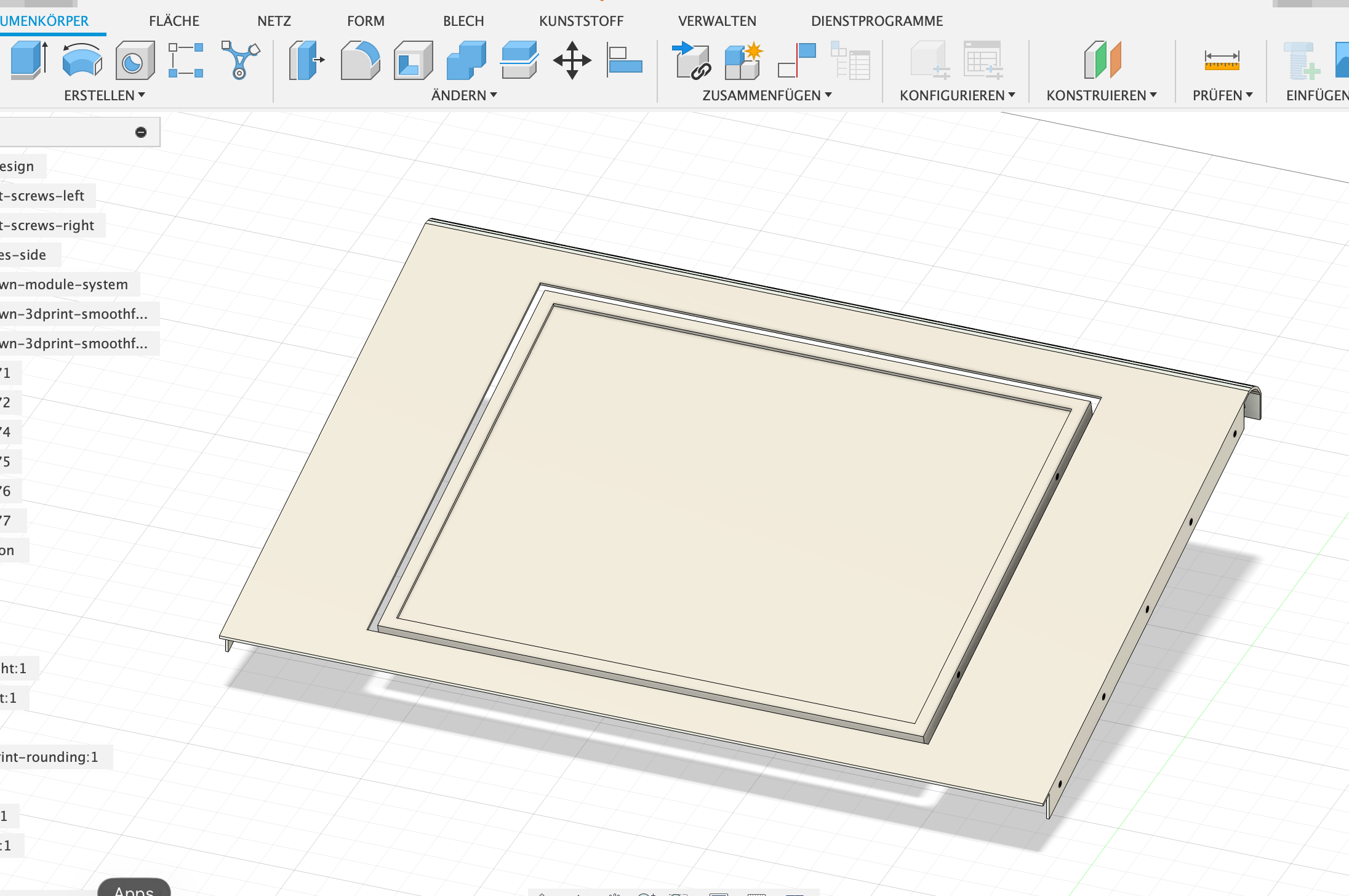This screenshot has height=896, width=1349.
Task: Select the Joint tool icon
Action: point(796,60)
